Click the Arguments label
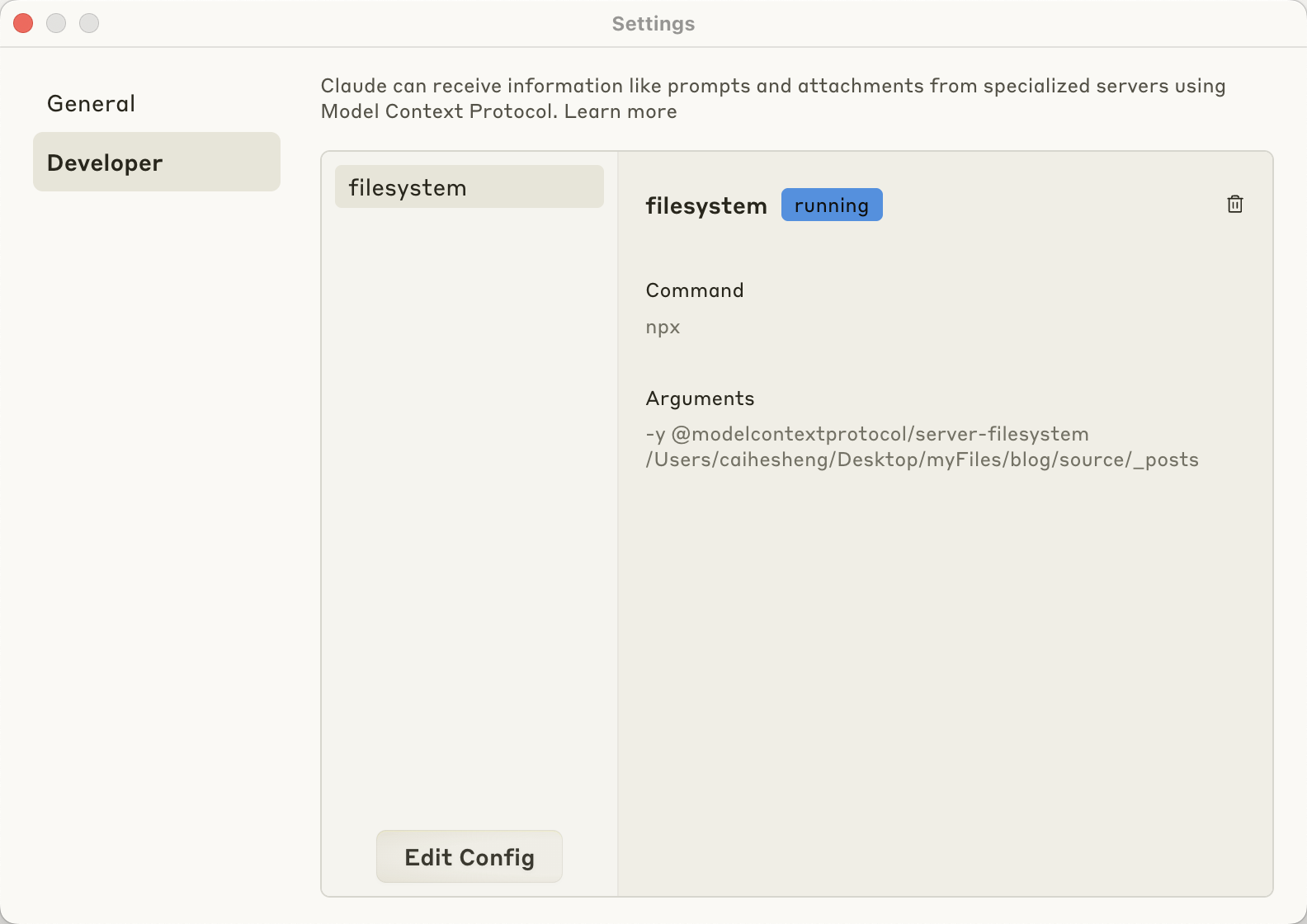This screenshot has height=924, width=1307. pos(700,398)
